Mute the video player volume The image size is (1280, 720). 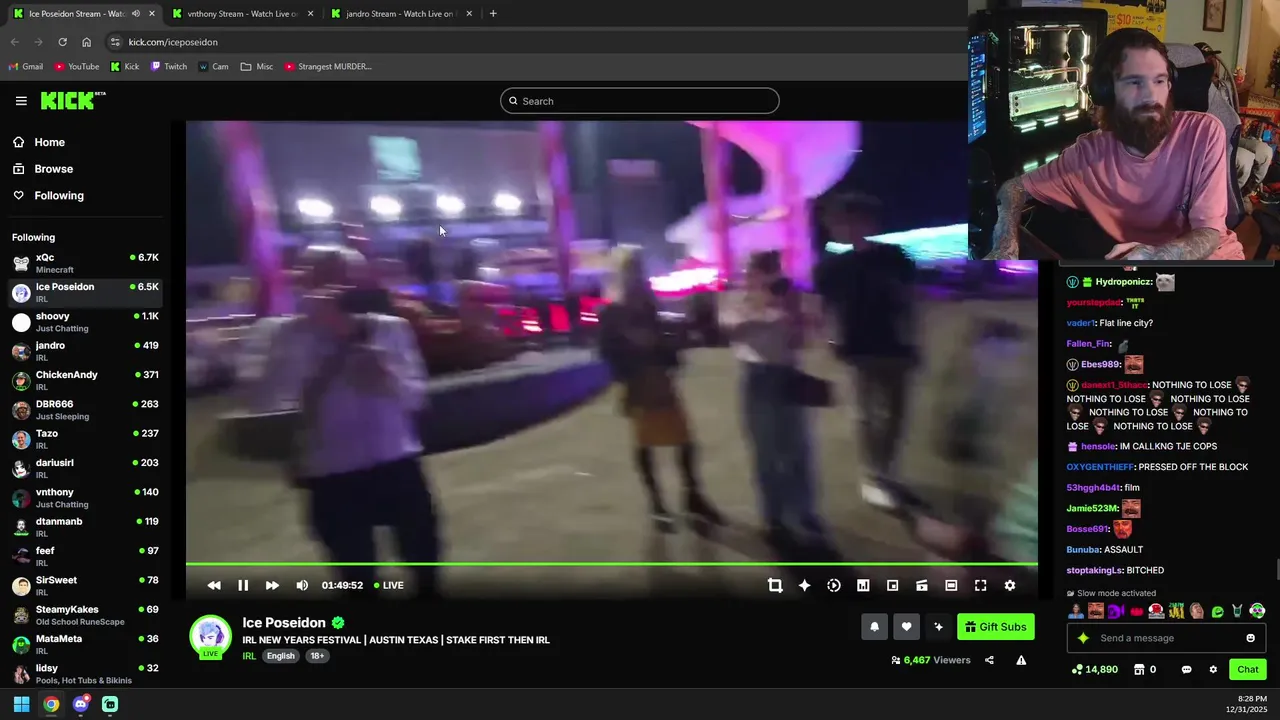(x=302, y=585)
